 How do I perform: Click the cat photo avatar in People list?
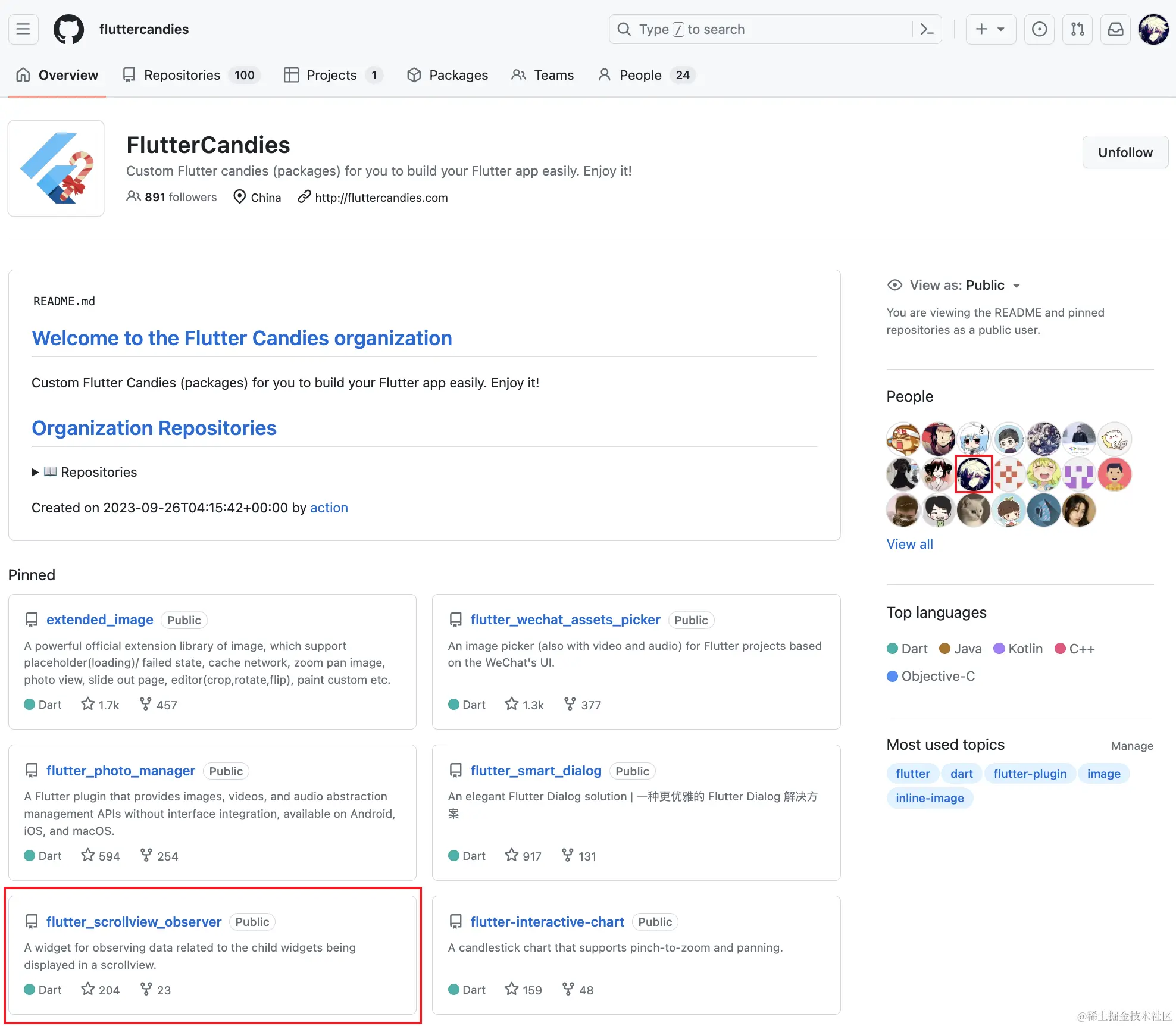coord(974,510)
